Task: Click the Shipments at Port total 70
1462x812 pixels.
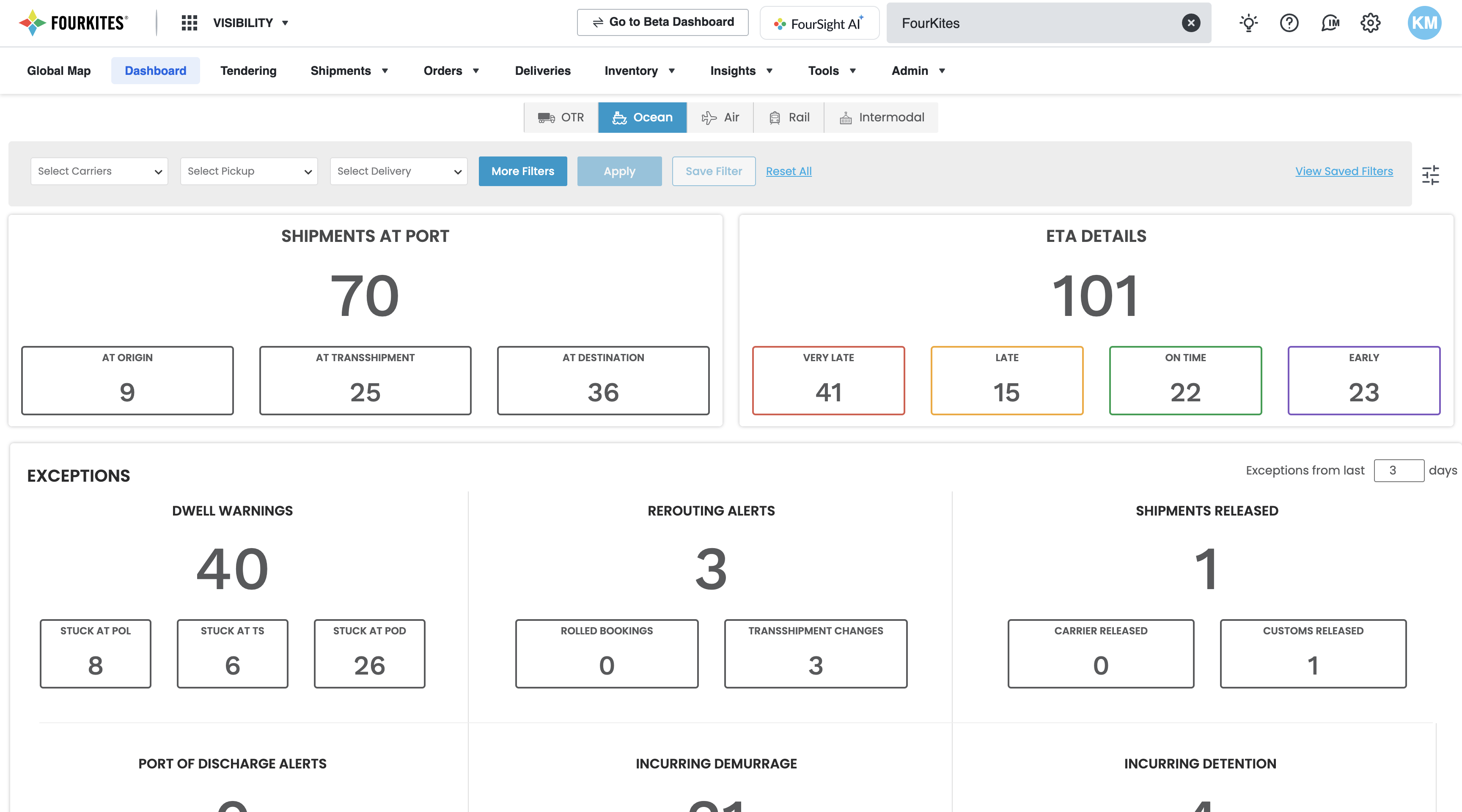Action: click(365, 296)
